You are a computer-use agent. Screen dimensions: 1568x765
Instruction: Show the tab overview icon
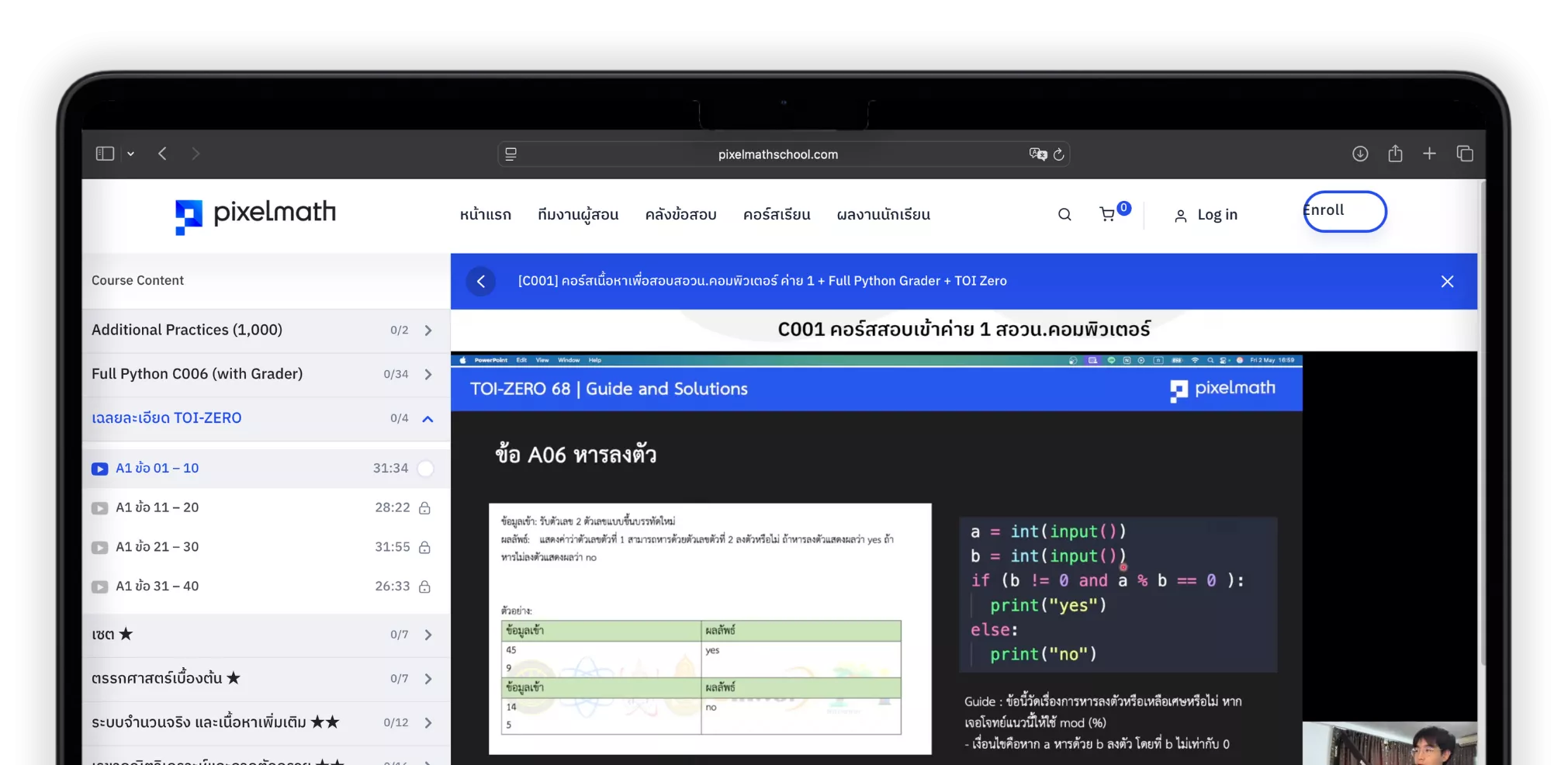pos(1465,154)
